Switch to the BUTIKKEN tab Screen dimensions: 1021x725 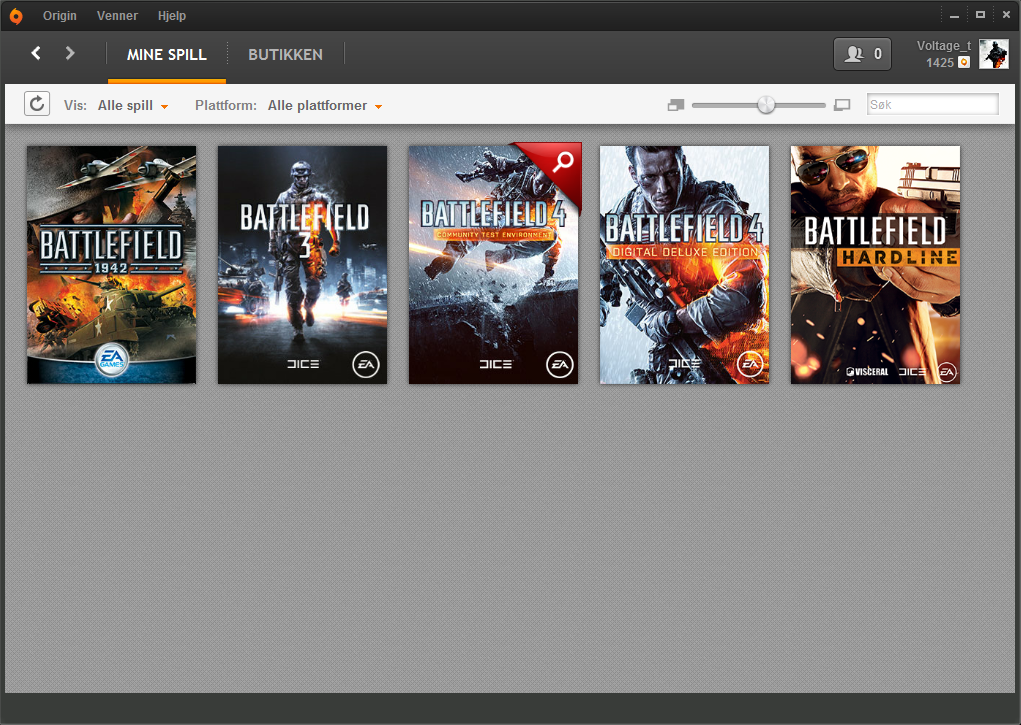click(x=285, y=55)
